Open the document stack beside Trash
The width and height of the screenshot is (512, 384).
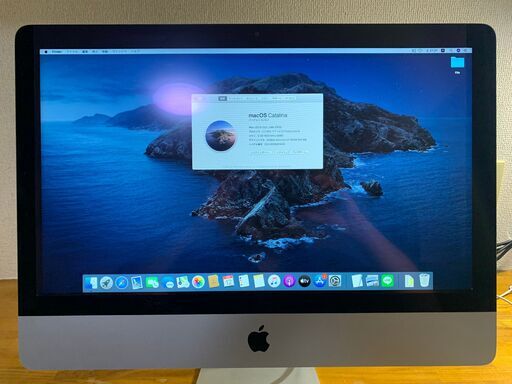click(409, 281)
